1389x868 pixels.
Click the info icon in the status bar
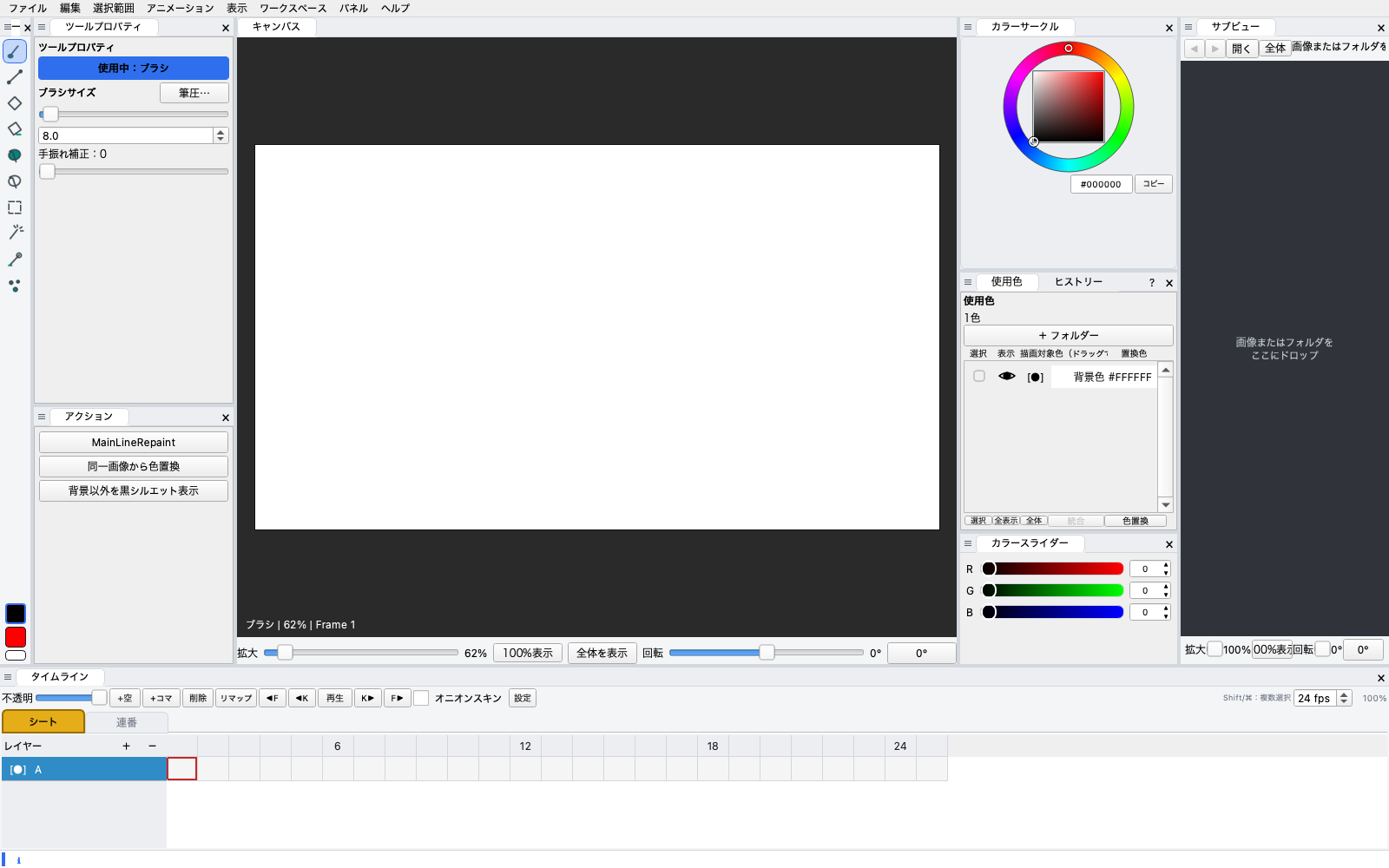click(18, 860)
